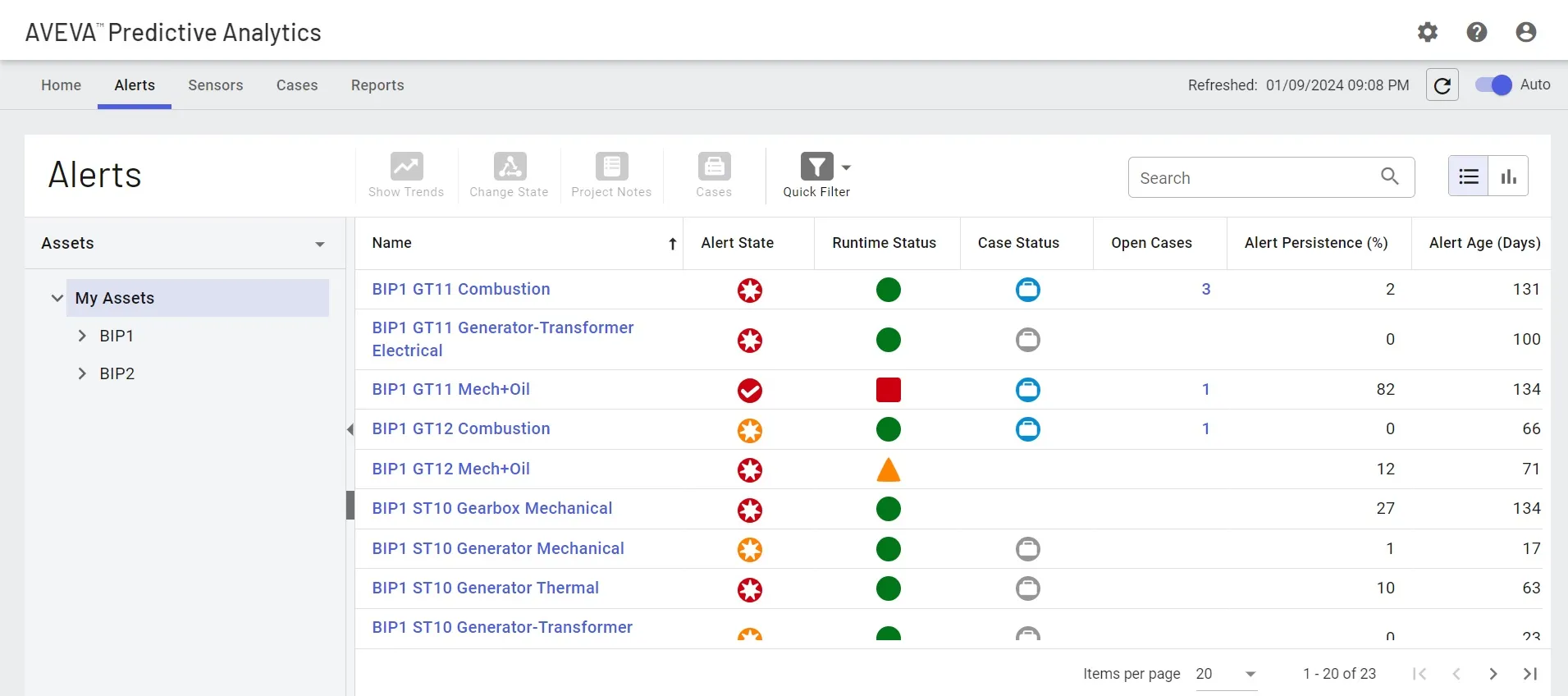This screenshot has height=696, width=1568.
Task: Click the Quick Filter funnel icon
Action: (x=816, y=167)
